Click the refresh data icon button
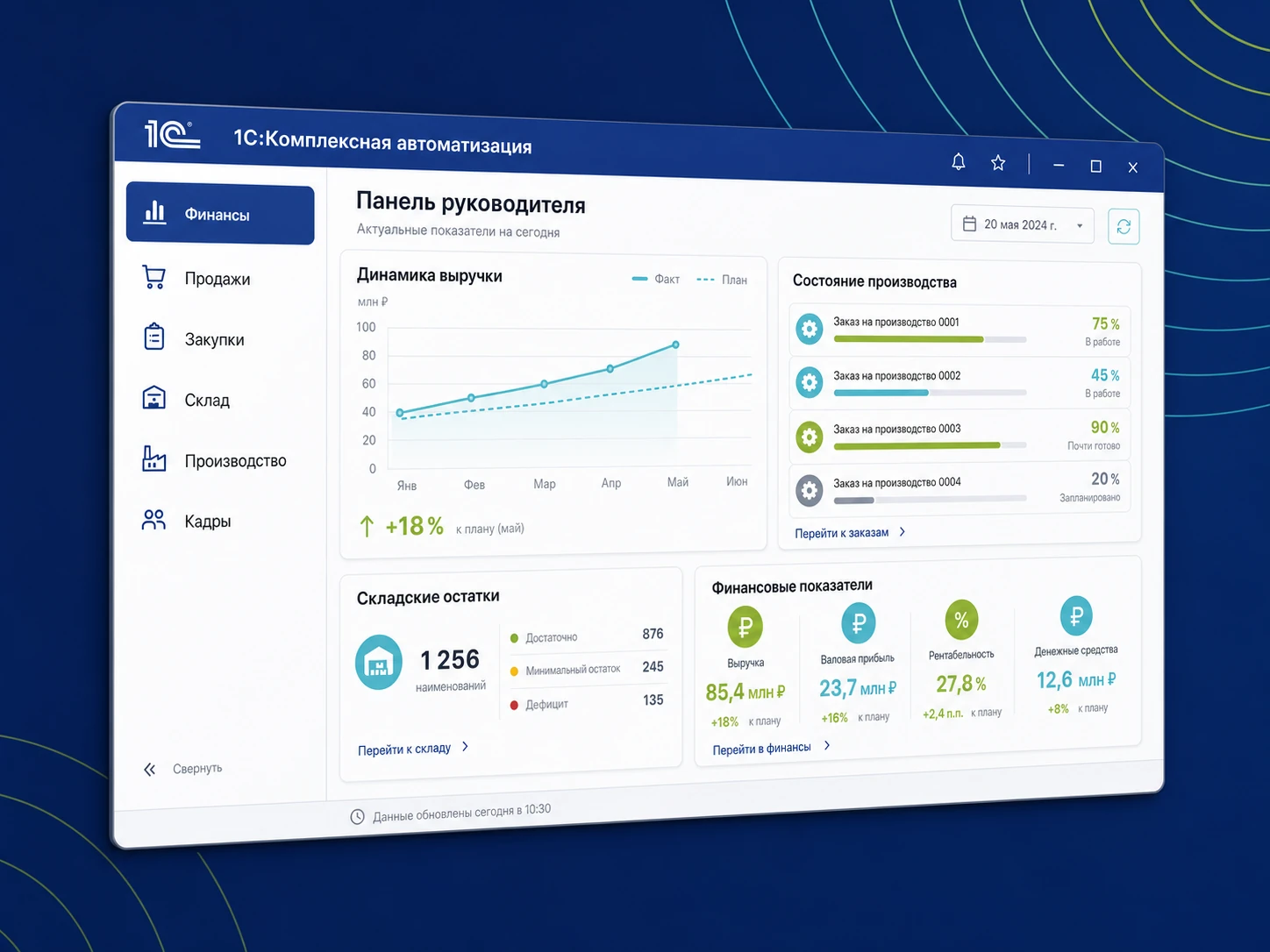The image size is (1270, 952). (x=1124, y=227)
